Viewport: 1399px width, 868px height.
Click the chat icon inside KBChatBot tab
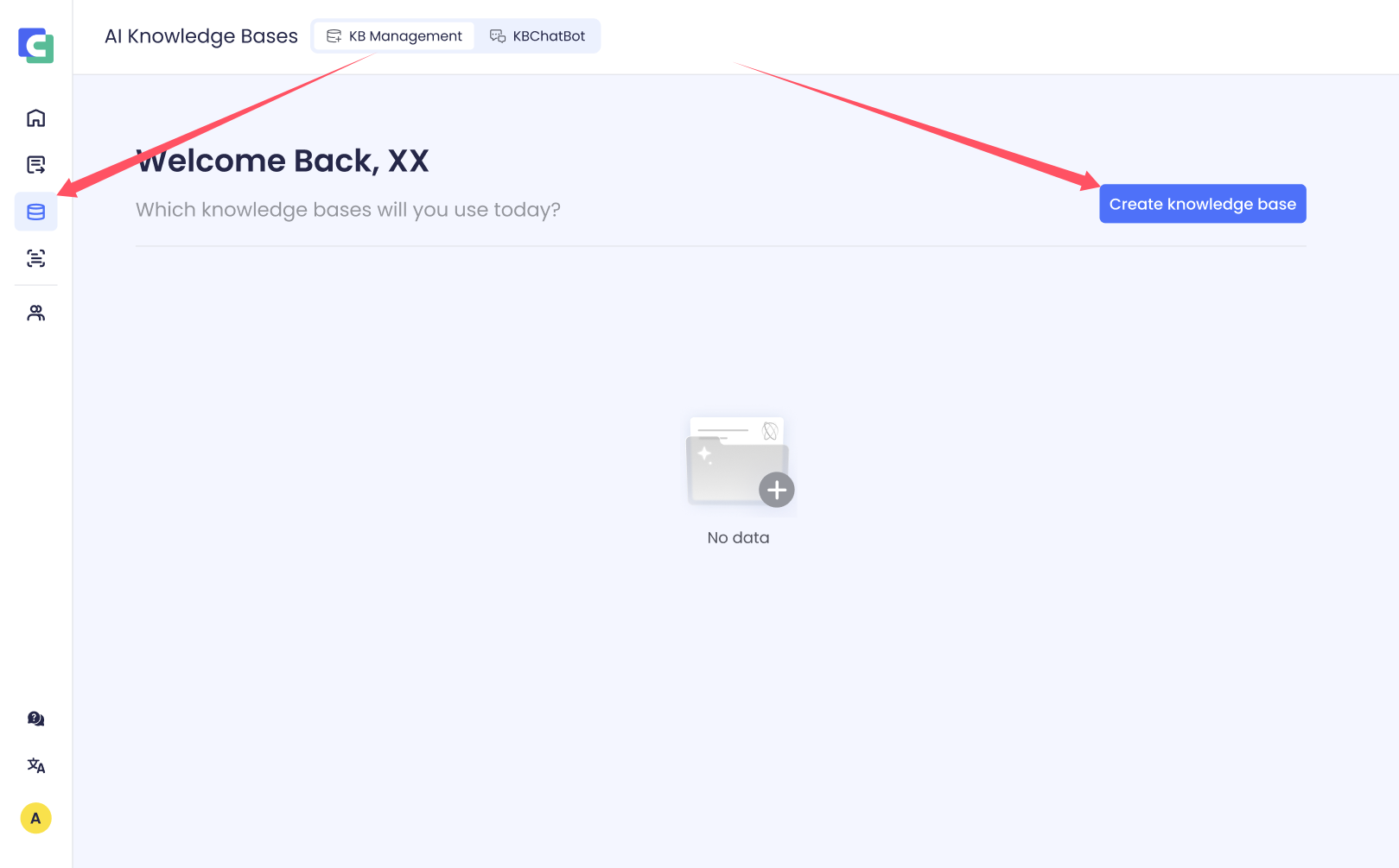498,36
